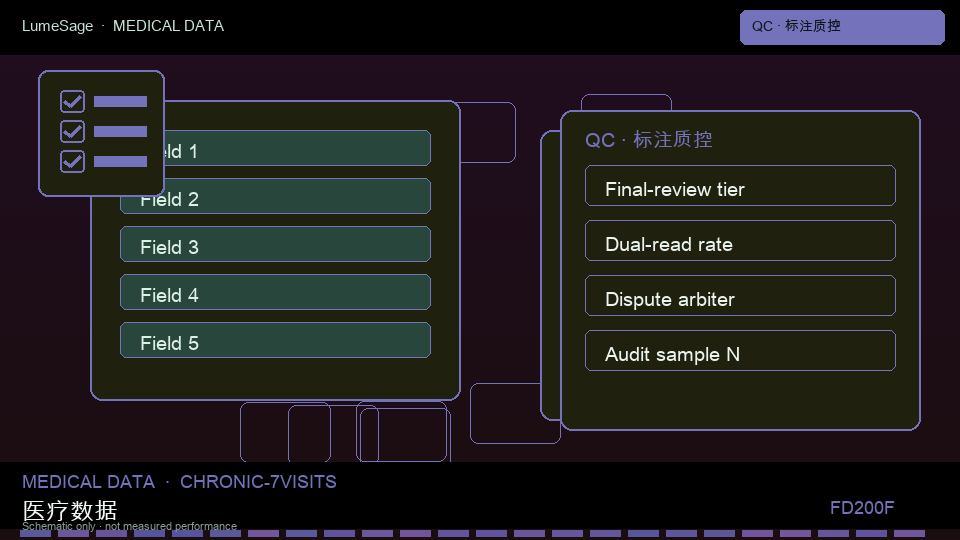This screenshot has width=960, height=540.
Task: Click the QC · 标注质控 header button
Action: (842, 27)
